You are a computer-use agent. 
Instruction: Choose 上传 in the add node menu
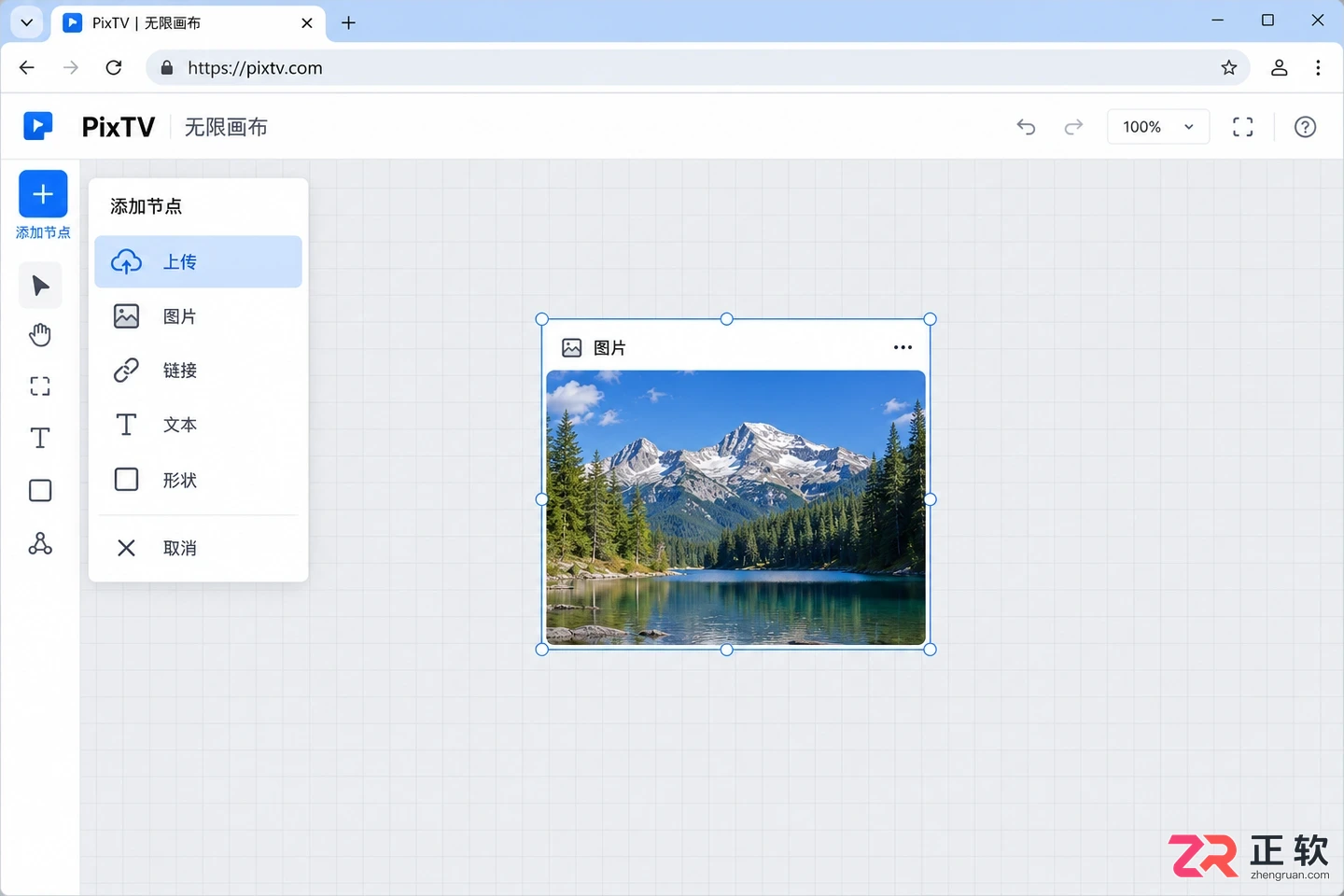click(198, 261)
